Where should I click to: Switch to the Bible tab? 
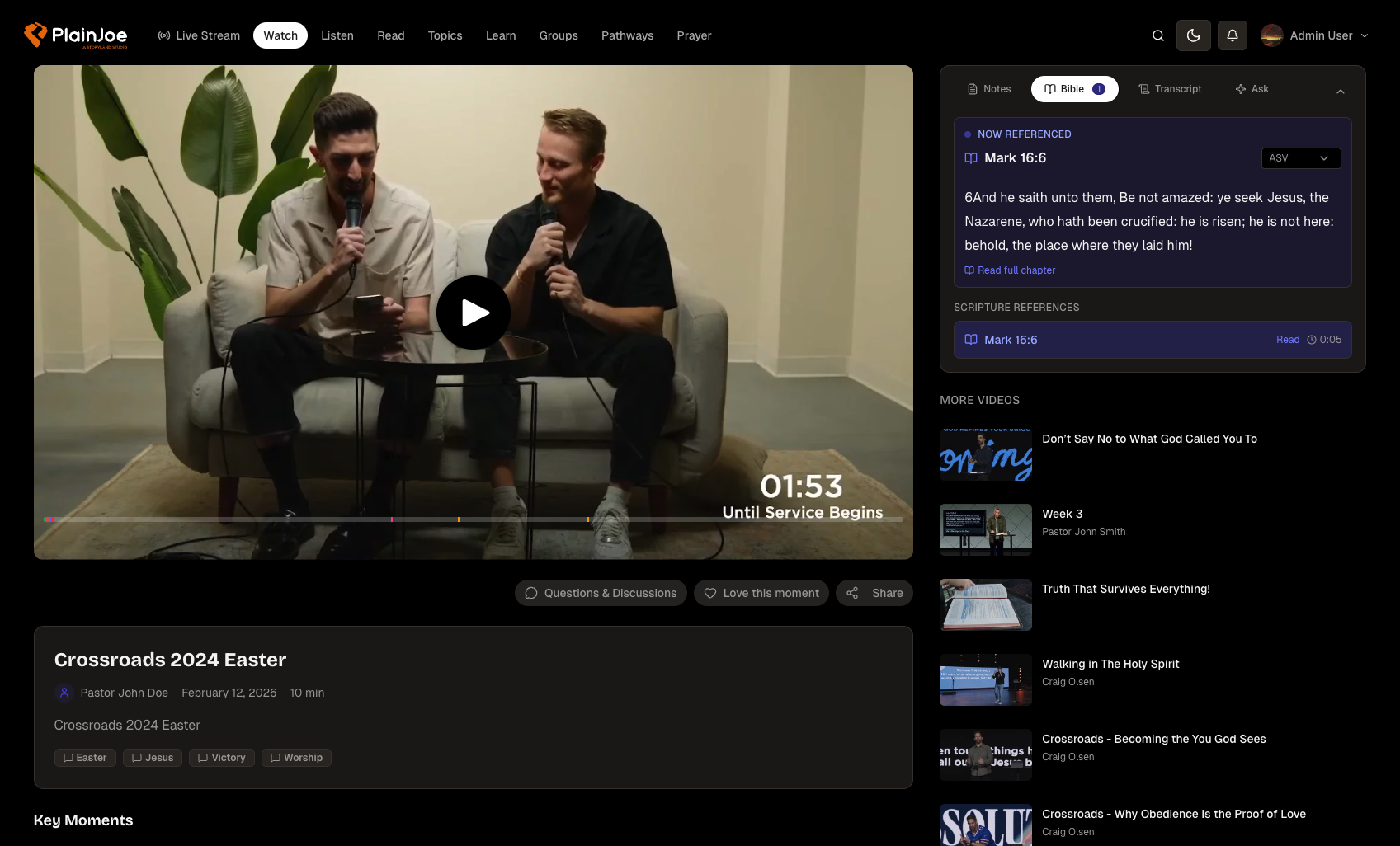pyautogui.click(x=1074, y=88)
